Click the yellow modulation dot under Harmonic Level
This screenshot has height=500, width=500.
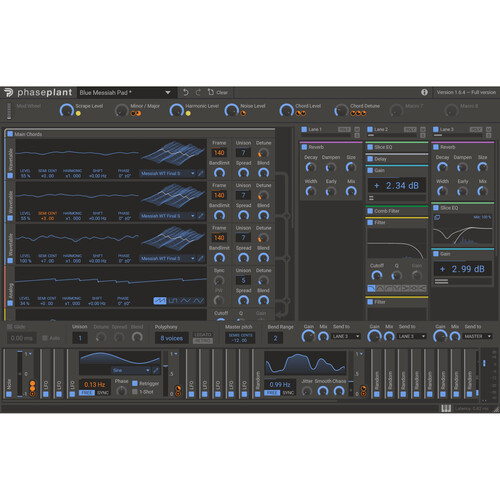coord(188,113)
